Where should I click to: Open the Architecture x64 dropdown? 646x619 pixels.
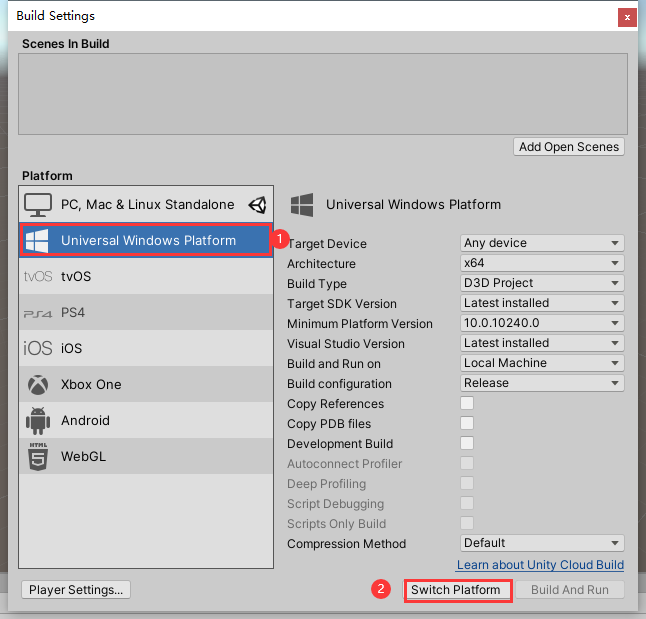pos(542,263)
